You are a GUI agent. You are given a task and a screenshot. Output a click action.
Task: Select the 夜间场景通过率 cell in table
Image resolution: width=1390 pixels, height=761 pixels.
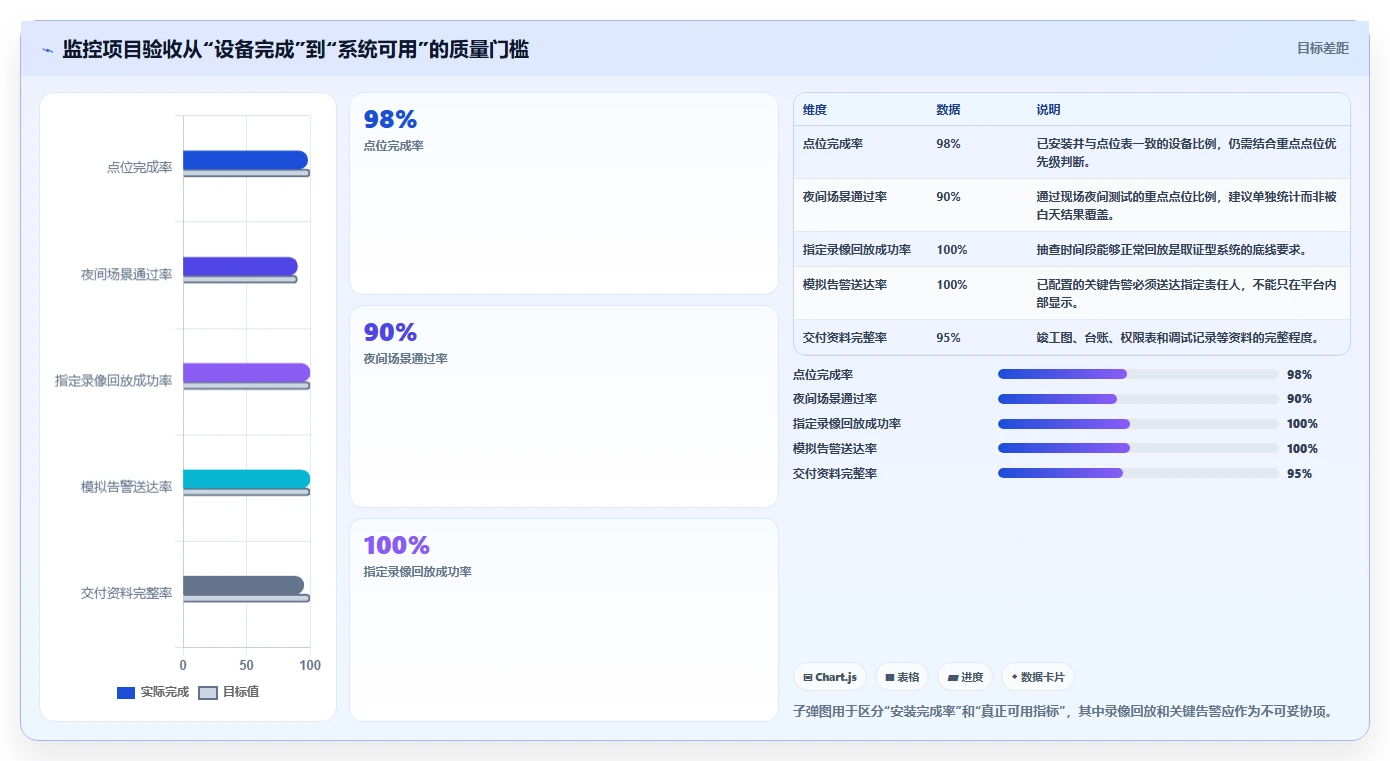[x=845, y=197]
